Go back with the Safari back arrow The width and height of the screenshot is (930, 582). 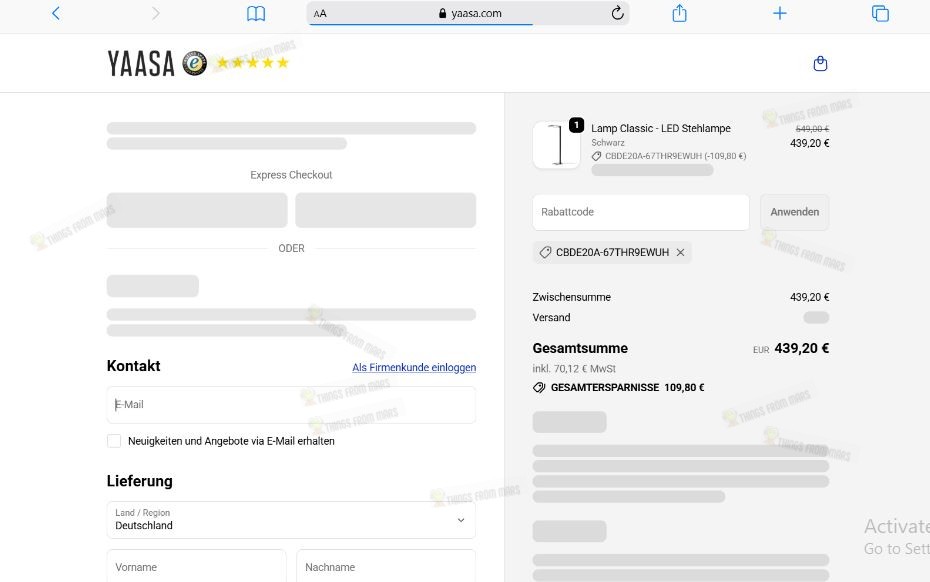56,13
